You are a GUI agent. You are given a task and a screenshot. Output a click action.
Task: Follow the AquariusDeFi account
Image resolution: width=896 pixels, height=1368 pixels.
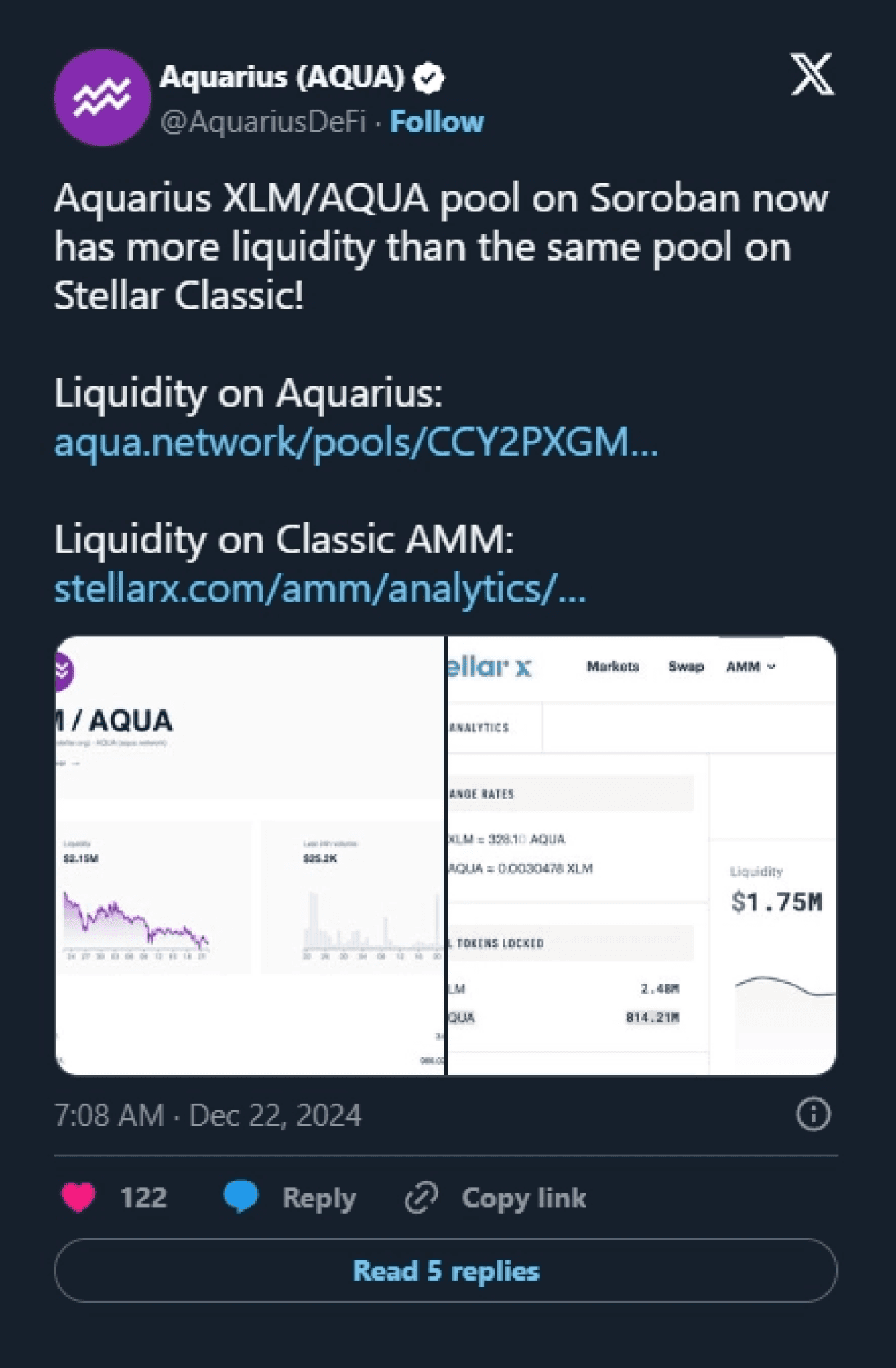point(436,122)
